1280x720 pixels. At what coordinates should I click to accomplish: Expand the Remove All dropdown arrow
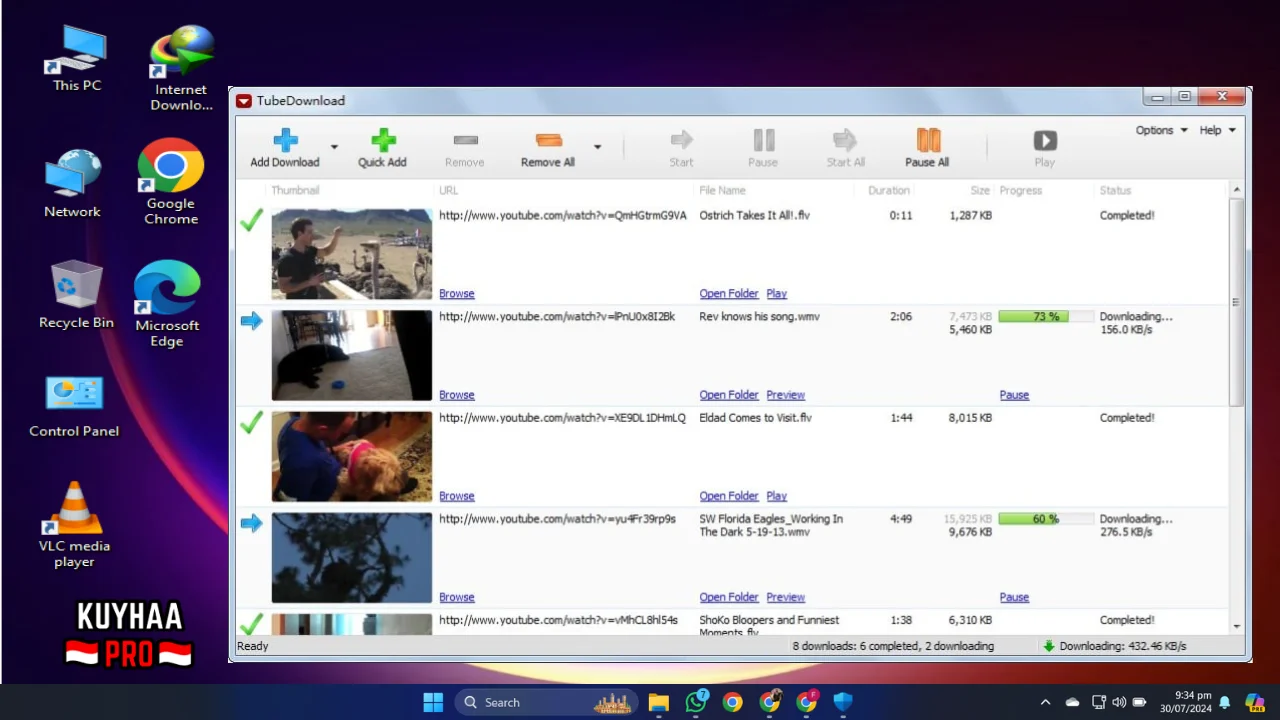(x=597, y=147)
